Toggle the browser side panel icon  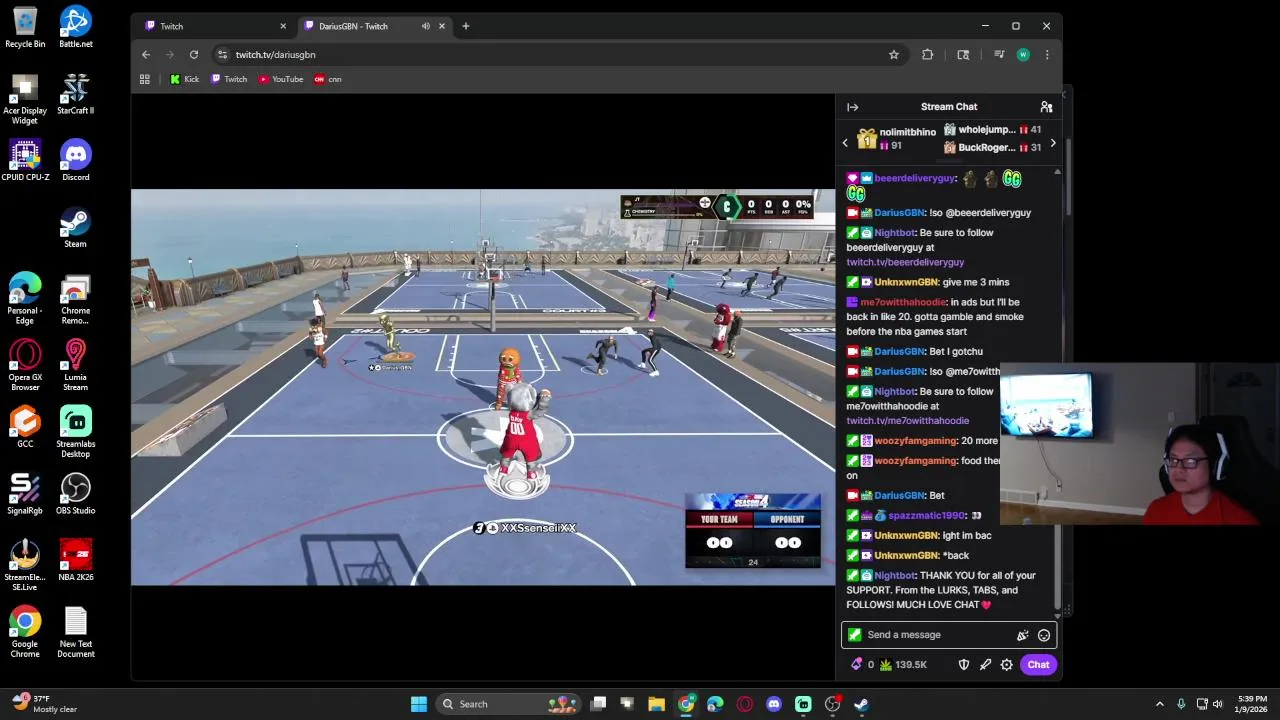pos(963,55)
